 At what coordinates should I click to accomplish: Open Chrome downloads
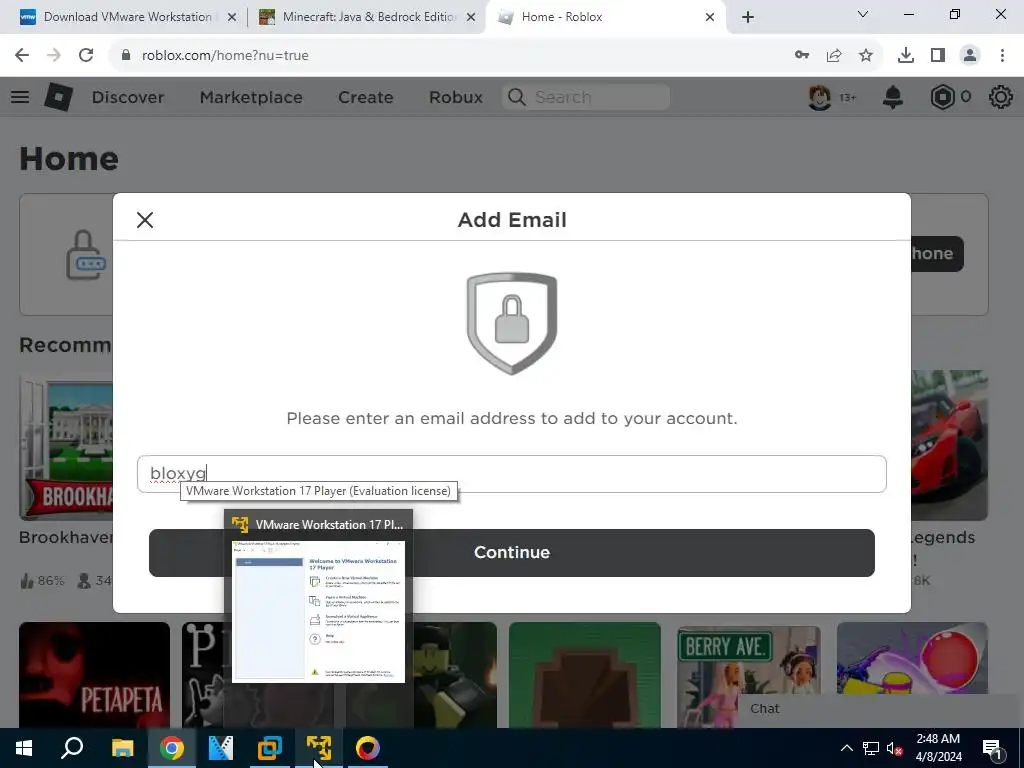[906, 56]
